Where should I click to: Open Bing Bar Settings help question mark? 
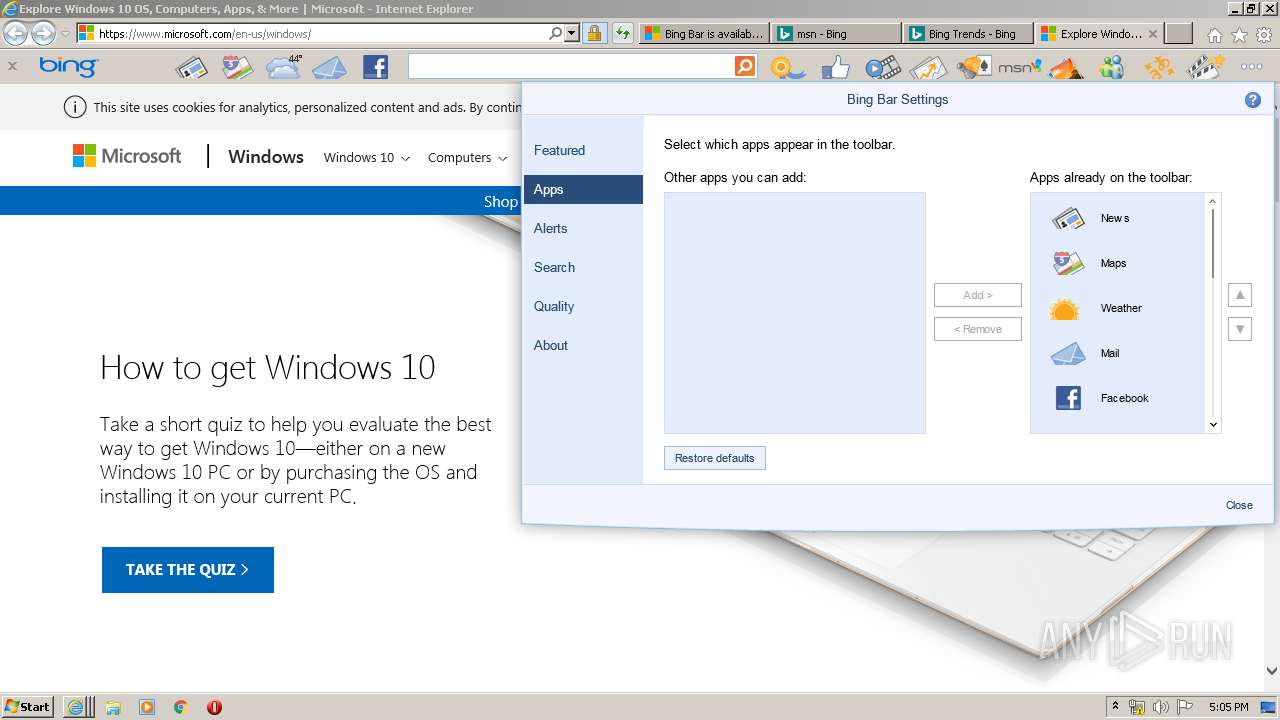[1253, 100]
